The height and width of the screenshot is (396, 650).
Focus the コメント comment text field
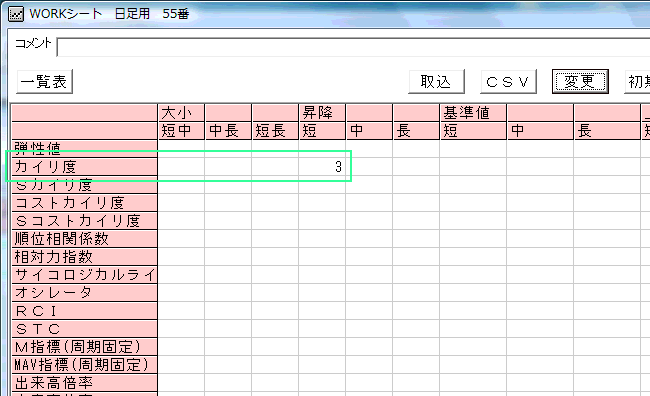pyautogui.click(x=353, y=47)
